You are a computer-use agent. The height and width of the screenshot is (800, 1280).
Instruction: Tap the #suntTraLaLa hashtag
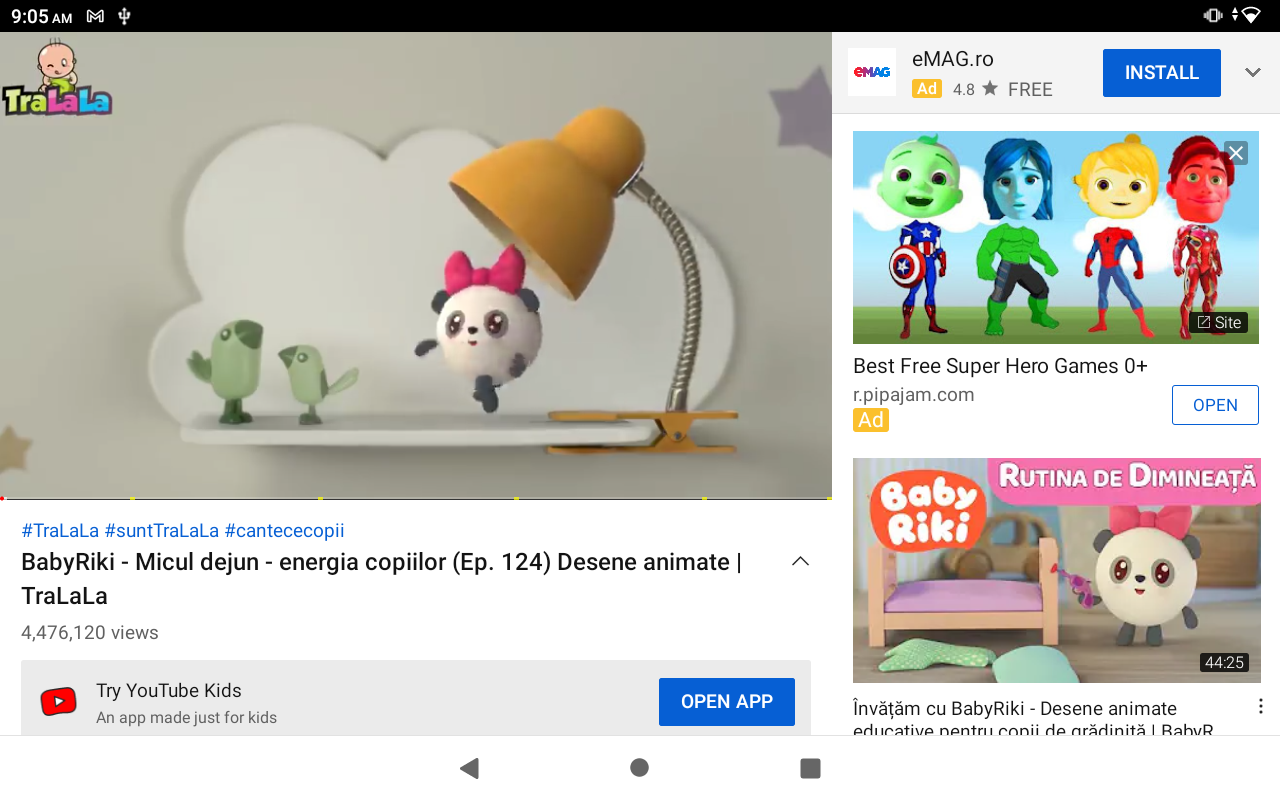(x=161, y=530)
